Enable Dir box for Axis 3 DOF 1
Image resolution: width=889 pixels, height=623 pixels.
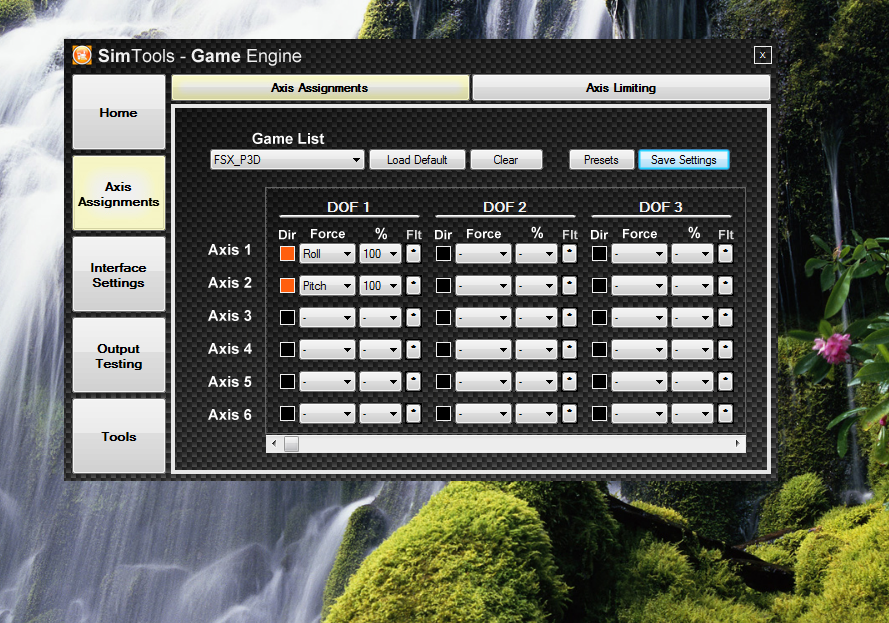pos(287,317)
